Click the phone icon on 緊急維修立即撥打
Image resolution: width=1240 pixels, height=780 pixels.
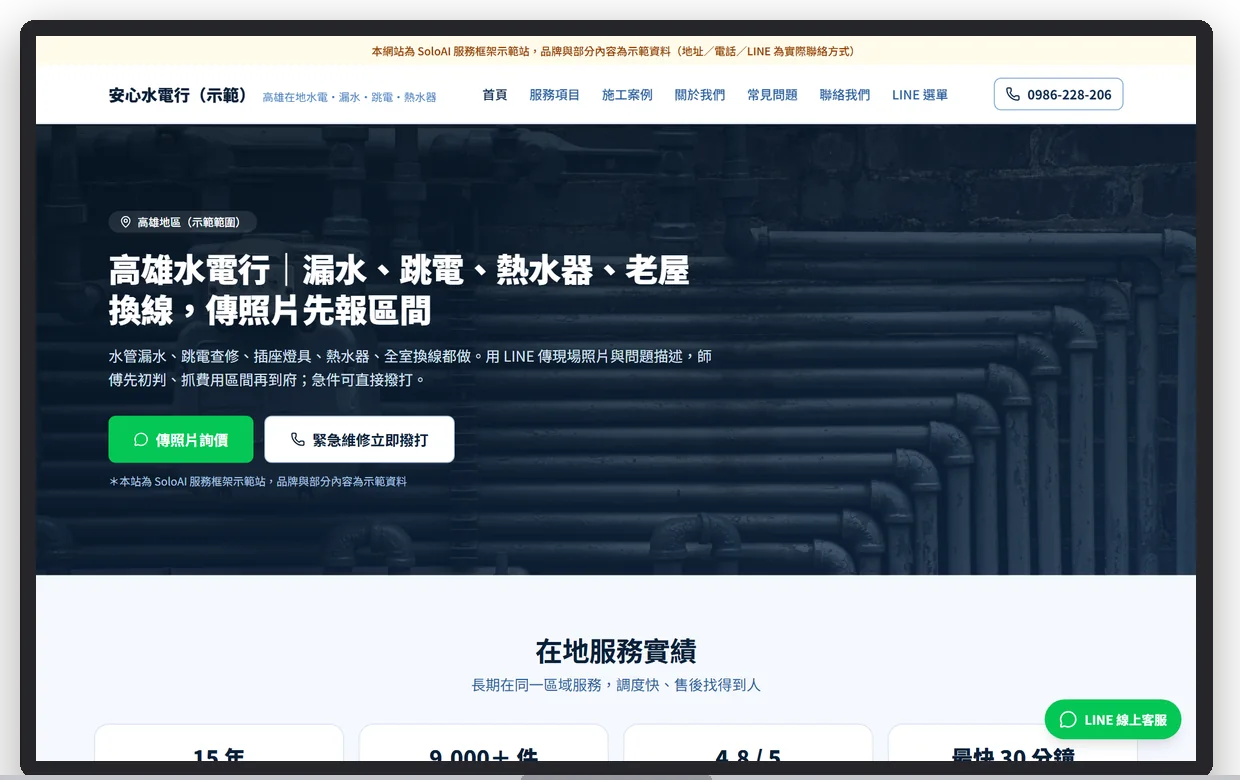pyautogui.click(x=297, y=440)
